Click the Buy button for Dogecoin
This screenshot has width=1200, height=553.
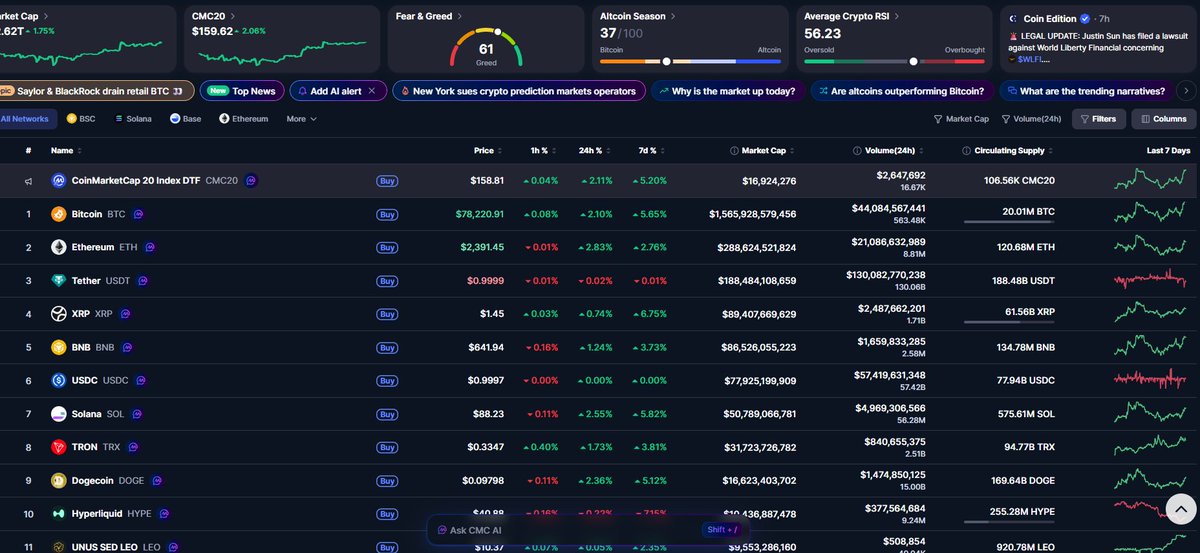click(387, 481)
